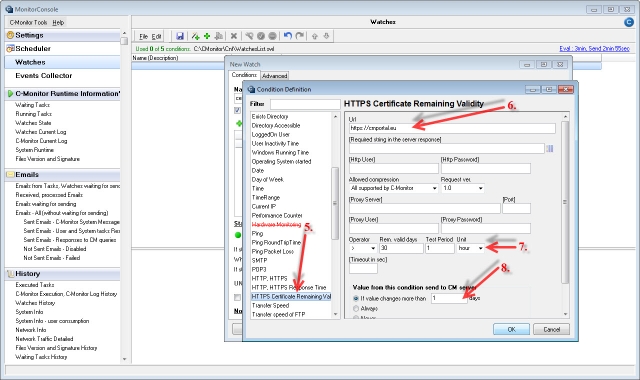Click the Scheduler icon in sidebar
Viewport: 640px width, 380px height.
point(10,49)
